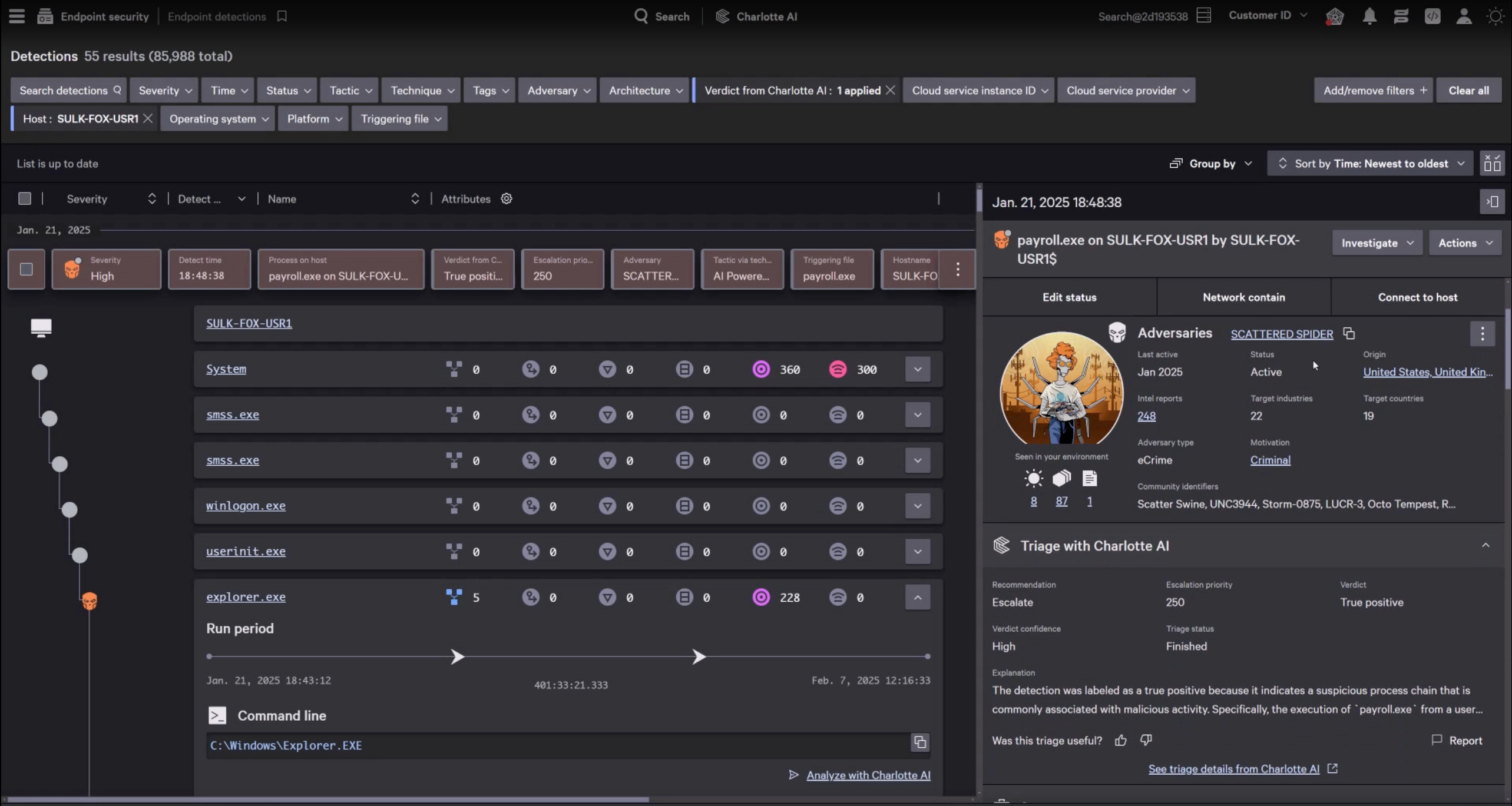Collapse the detection details side panel
Viewport: 1512px width, 806px height.
(1492, 202)
